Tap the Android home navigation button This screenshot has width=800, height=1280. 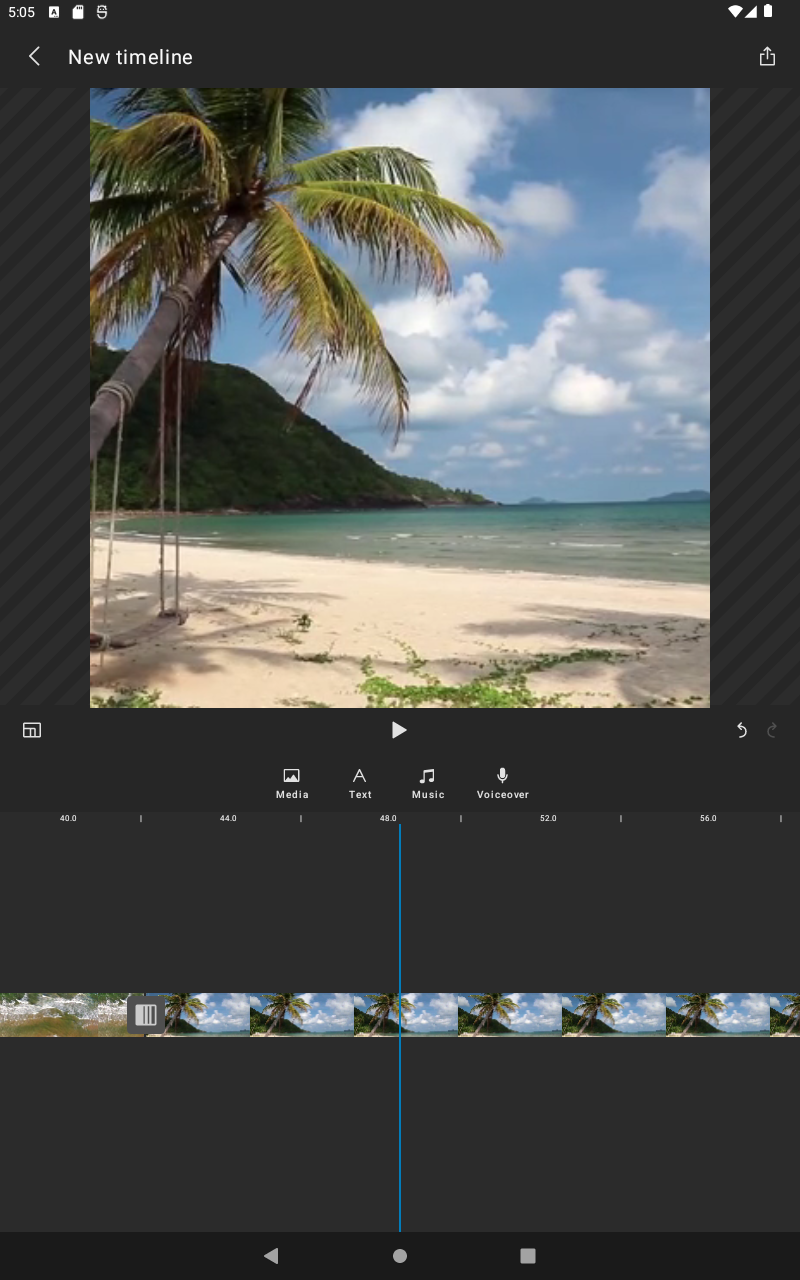[400, 1256]
